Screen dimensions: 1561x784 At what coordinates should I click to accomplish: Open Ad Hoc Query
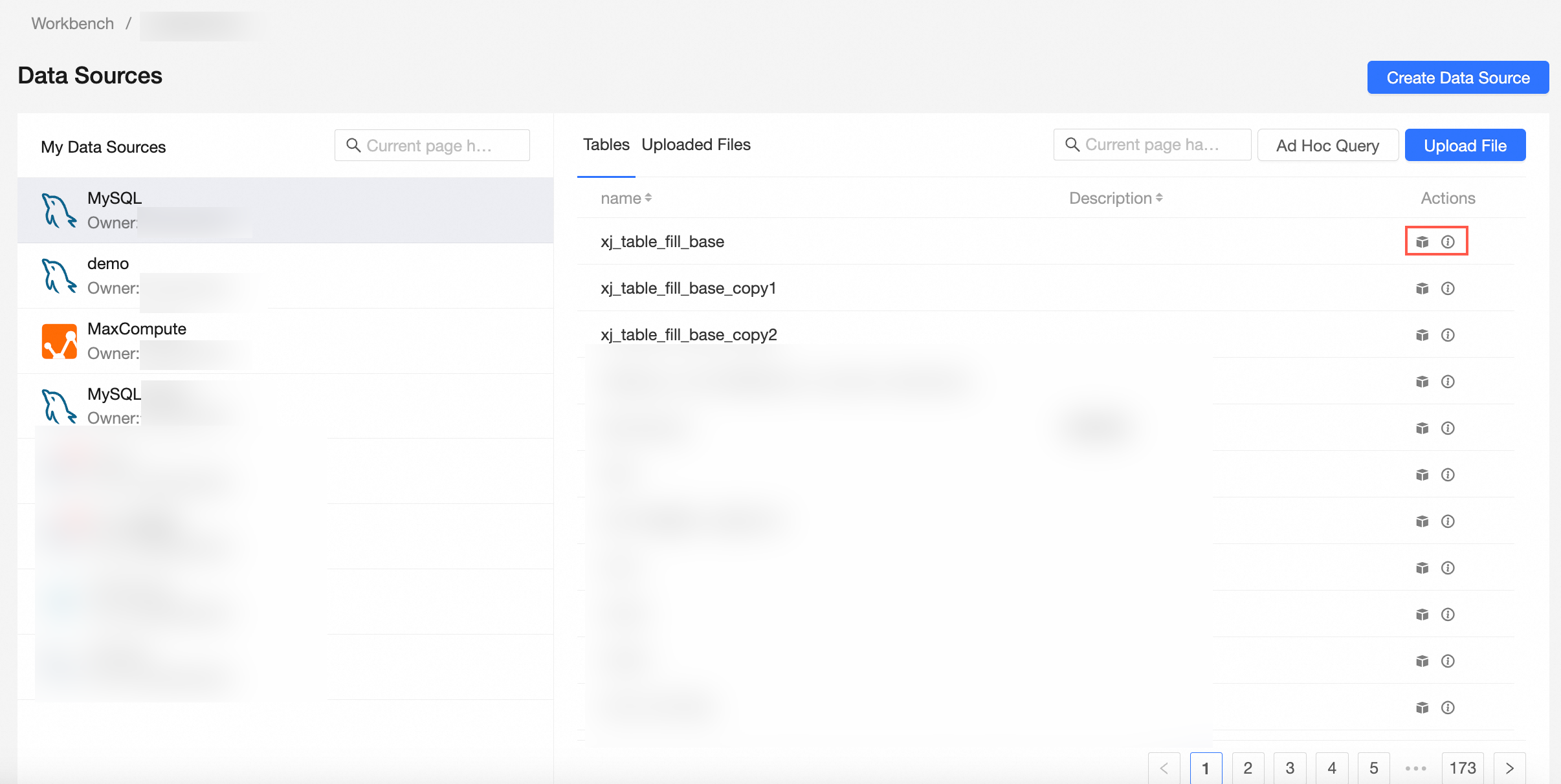(x=1327, y=146)
